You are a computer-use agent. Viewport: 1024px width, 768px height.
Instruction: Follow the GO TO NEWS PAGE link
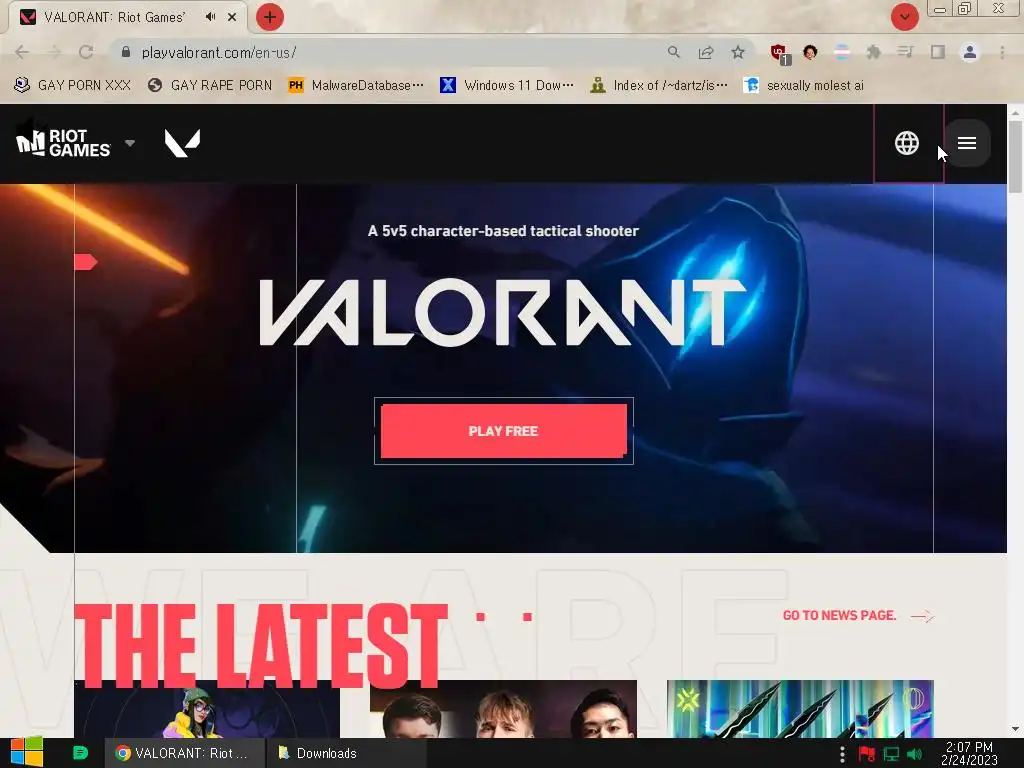pos(858,616)
